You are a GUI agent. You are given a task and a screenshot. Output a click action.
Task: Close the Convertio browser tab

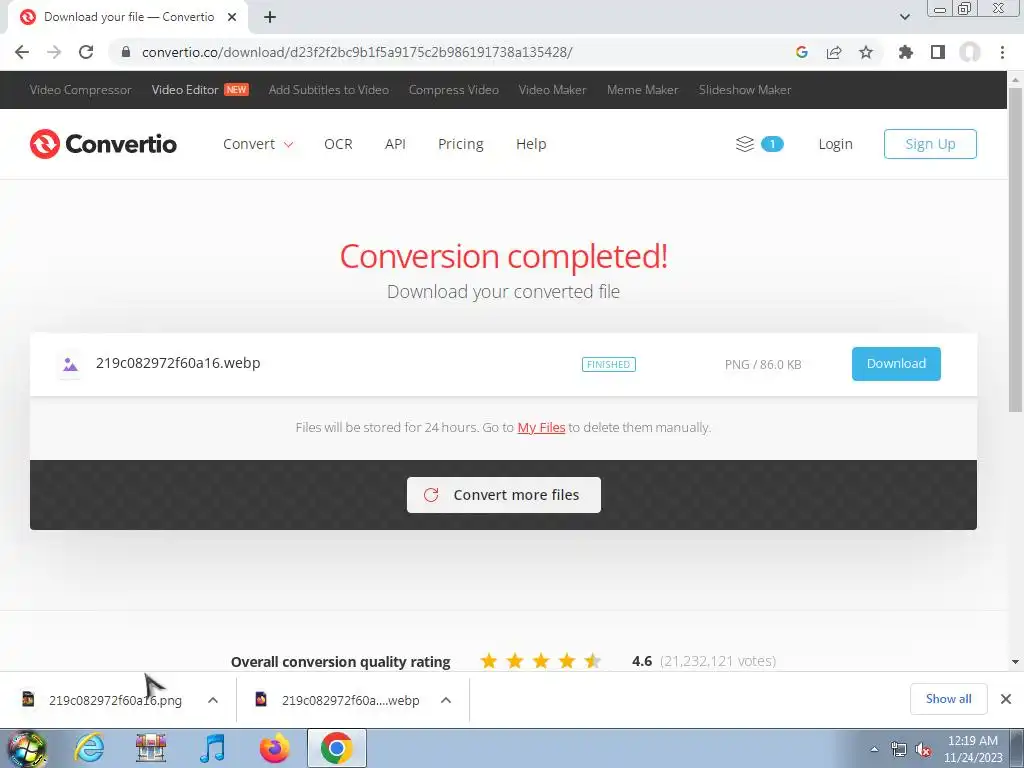click(x=232, y=17)
